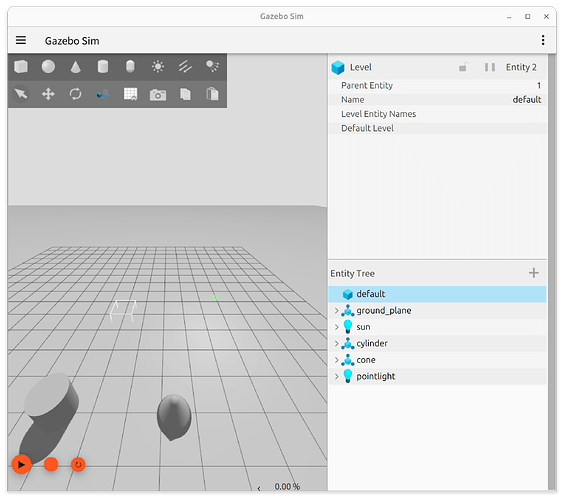Click the Name component row

[437, 100]
